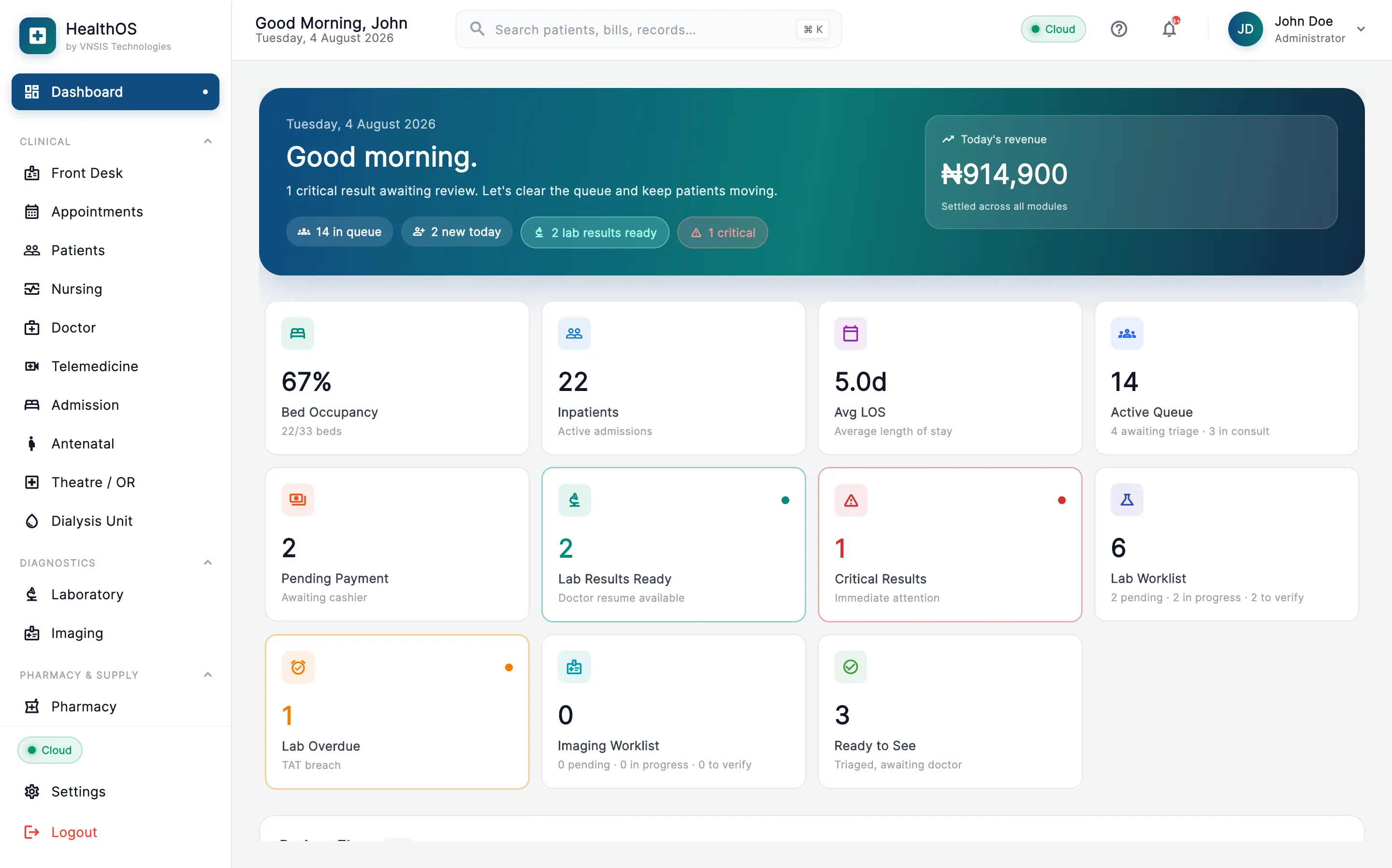
Task: Collapse the PHARMACY & SUPPLY section chevron
Action: point(208,675)
